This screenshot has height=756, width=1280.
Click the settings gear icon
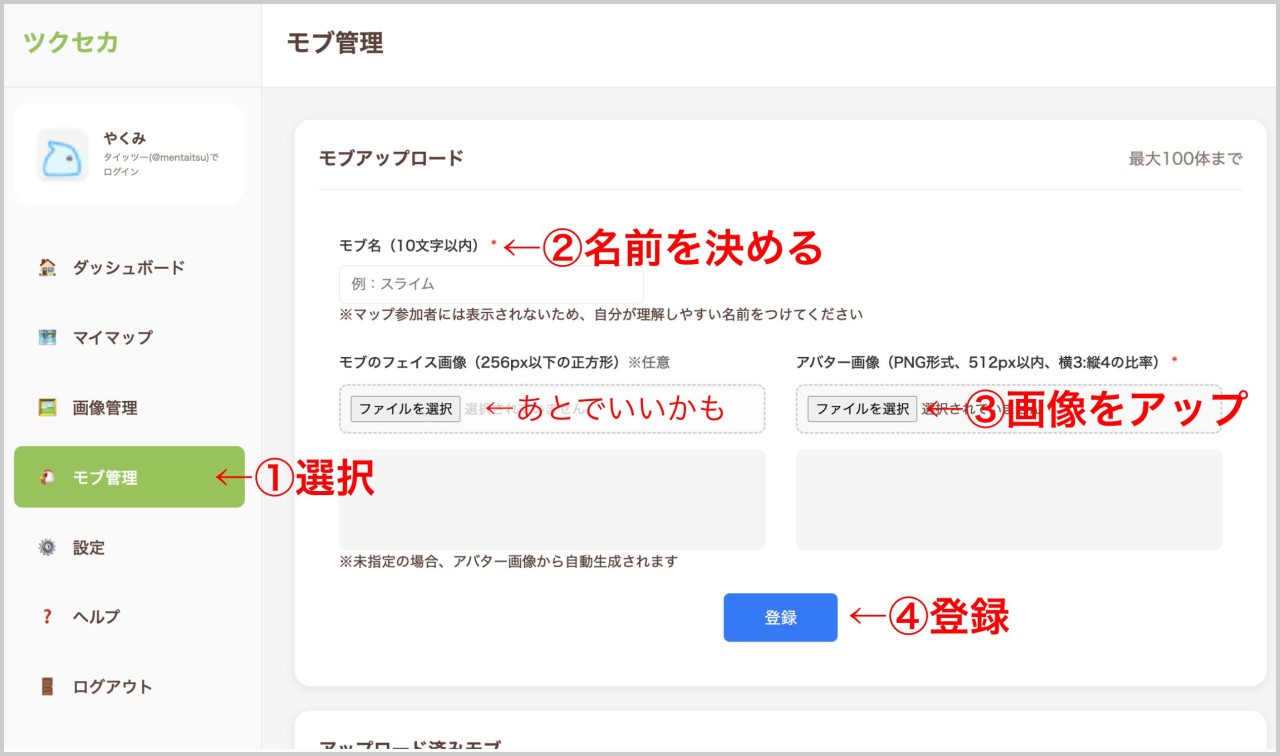[47, 547]
